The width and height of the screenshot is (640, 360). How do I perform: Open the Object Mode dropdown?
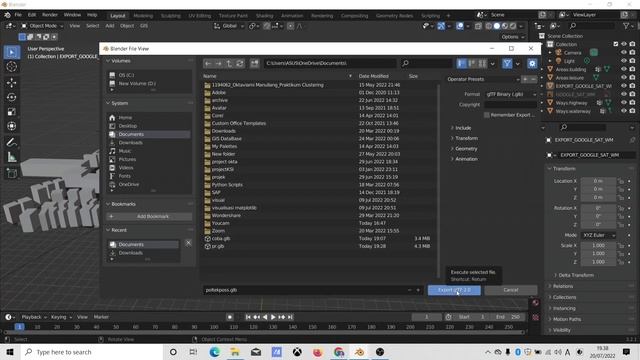tap(42, 26)
